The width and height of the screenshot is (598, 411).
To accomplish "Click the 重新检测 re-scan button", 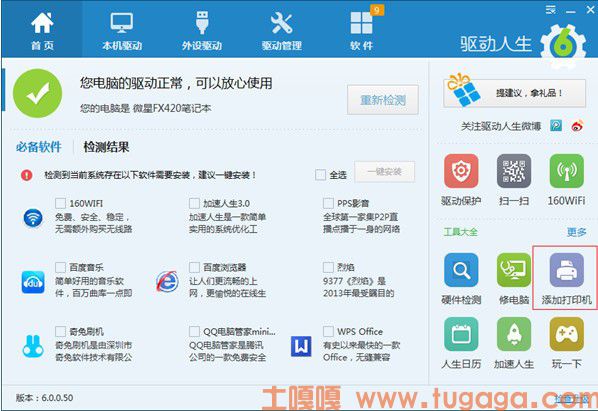I will (x=383, y=100).
